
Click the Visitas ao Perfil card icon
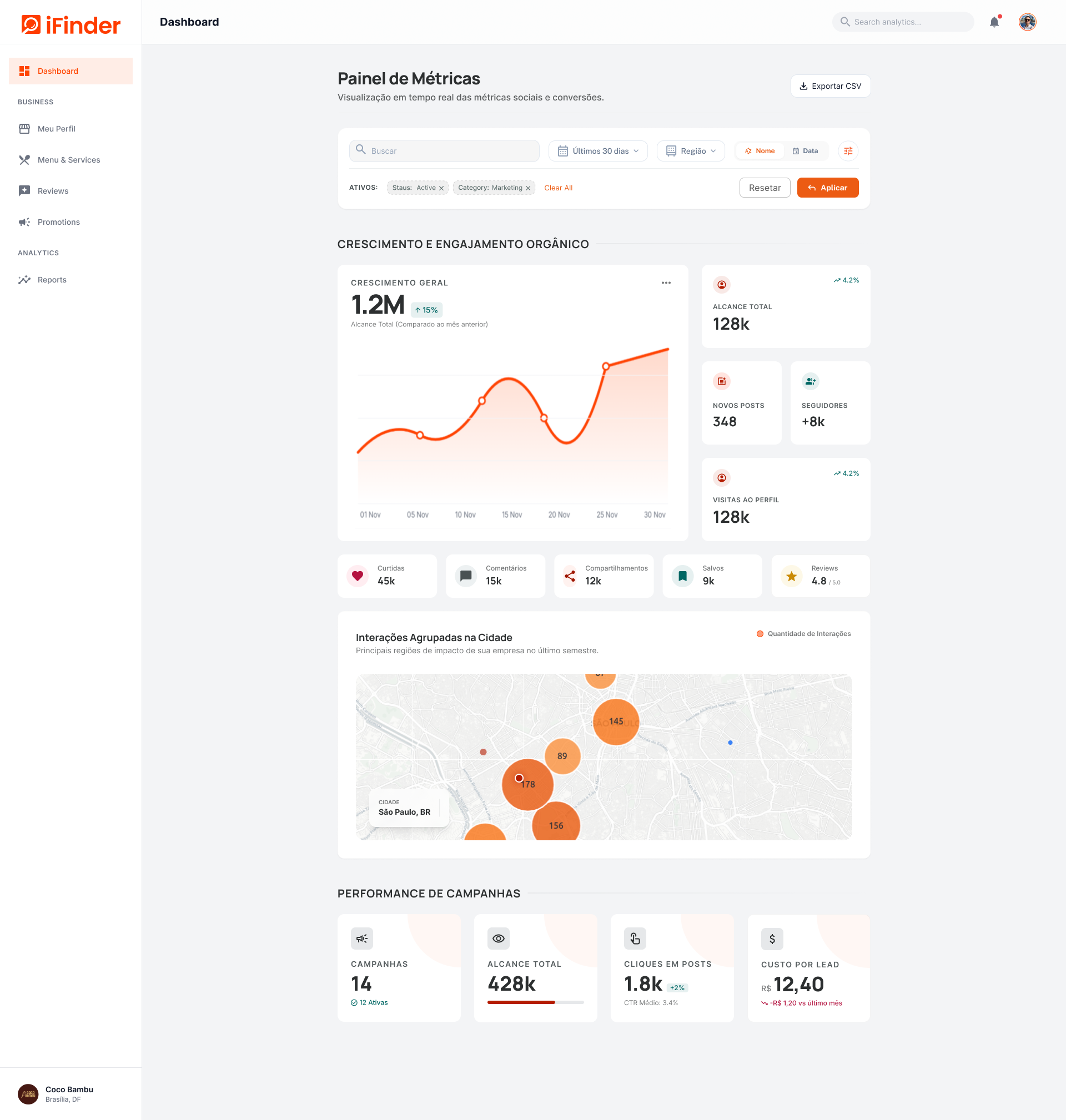(722, 478)
